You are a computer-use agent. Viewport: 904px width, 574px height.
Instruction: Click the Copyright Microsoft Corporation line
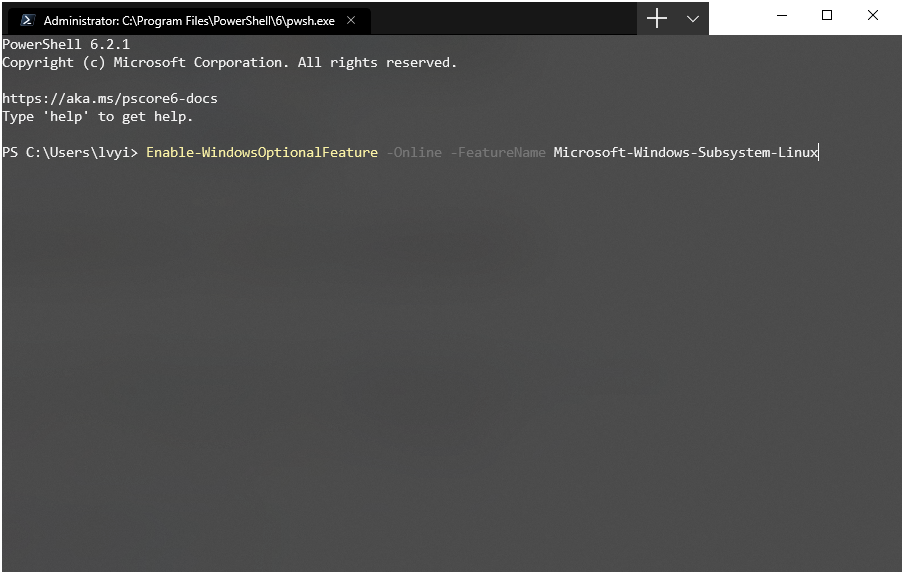coord(229,63)
